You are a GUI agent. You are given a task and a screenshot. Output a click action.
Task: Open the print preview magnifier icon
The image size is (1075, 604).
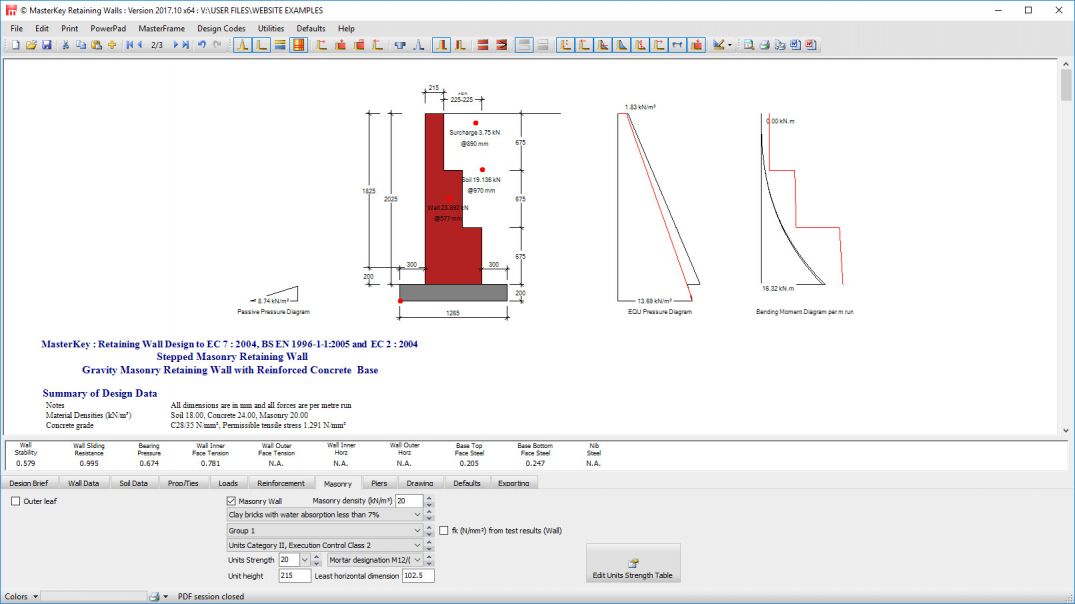[749, 45]
